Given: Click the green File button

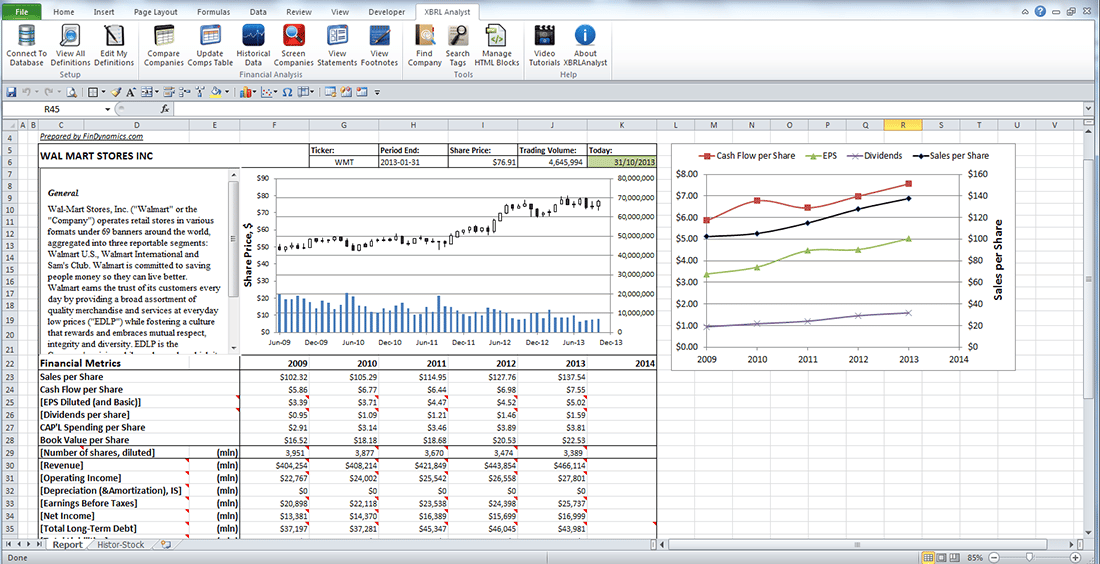Looking at the screenshot, I should tap(21, 12).
